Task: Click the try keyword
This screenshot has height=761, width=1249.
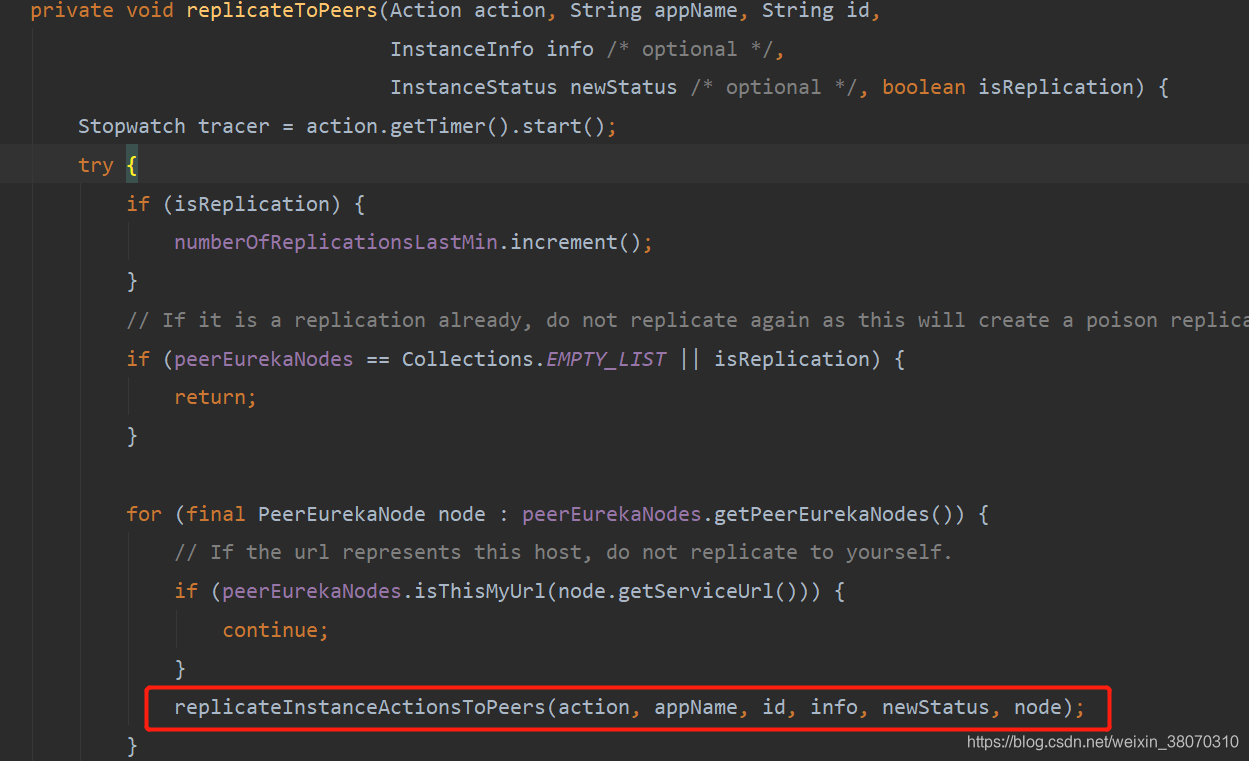Action: tap(96, 165)
